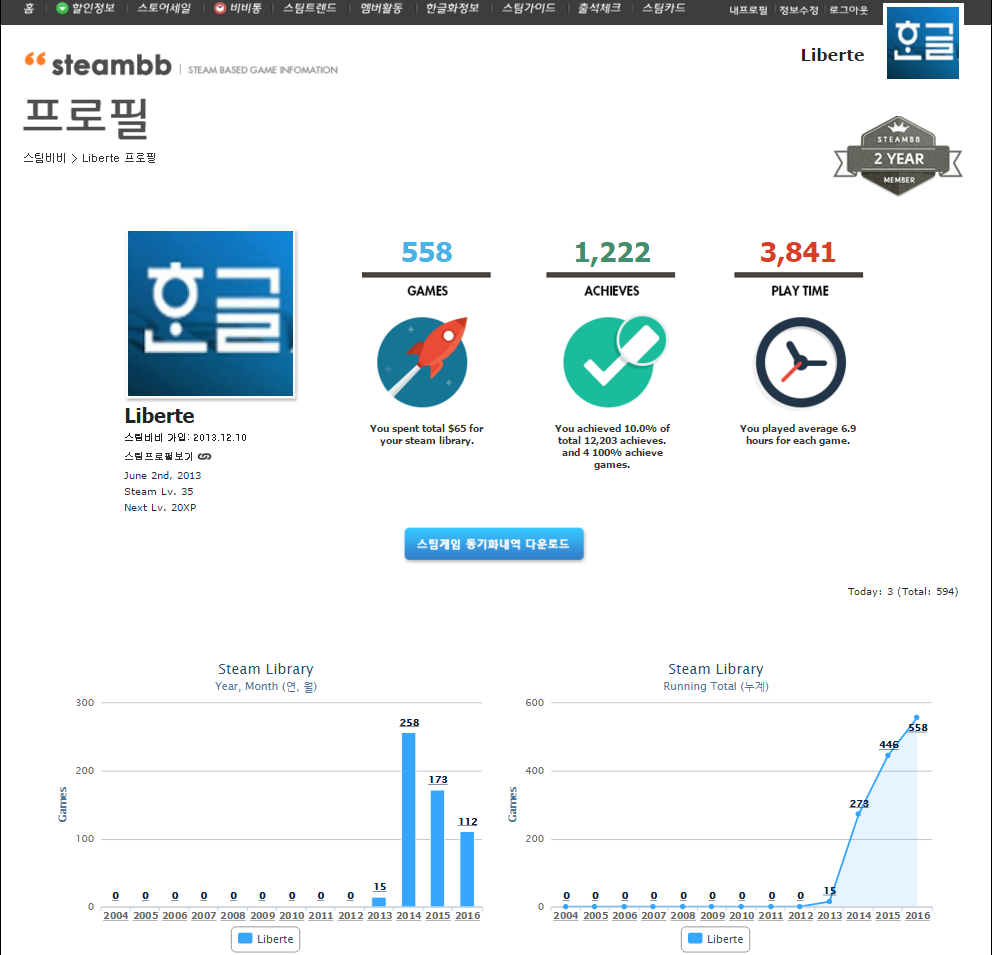Image resolution: width=992 pixels, height=955 pixels.
Task: Click the 2014 bar labeled 258
Action: click(409, 819)
